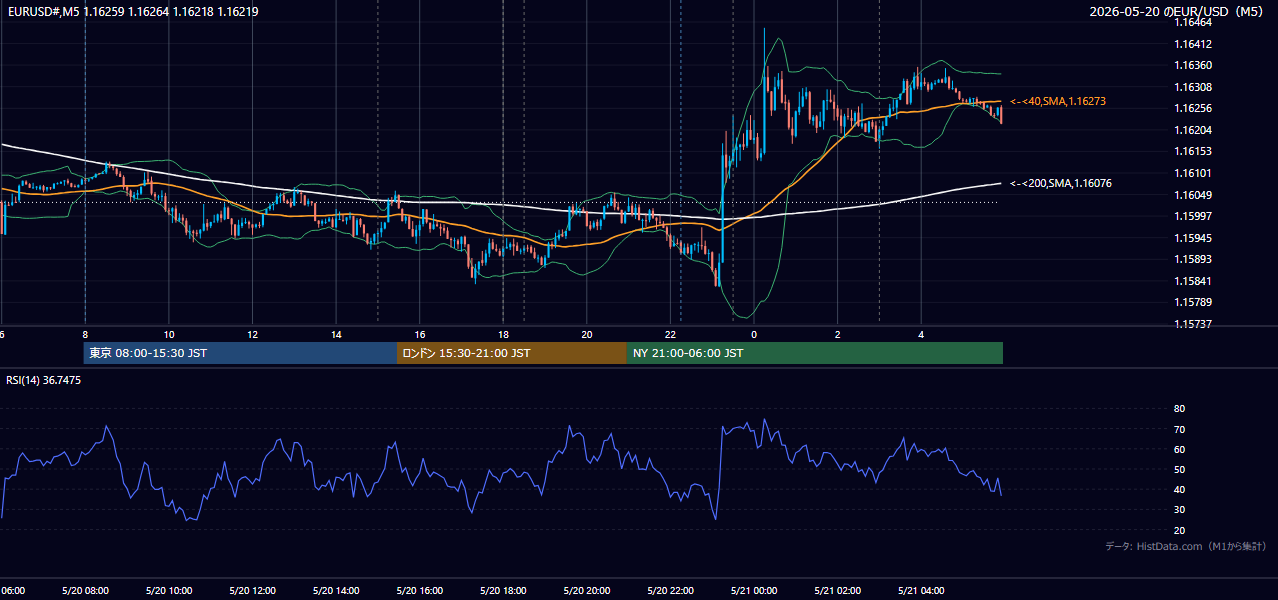
Task: Select the 2026-05-20 EUR/USD (M5) chart title
Action: (x=1177, y=12)
